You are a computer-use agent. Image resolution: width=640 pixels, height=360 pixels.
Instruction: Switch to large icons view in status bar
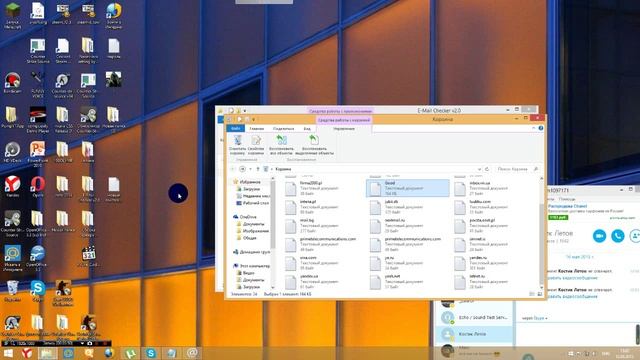540,294
